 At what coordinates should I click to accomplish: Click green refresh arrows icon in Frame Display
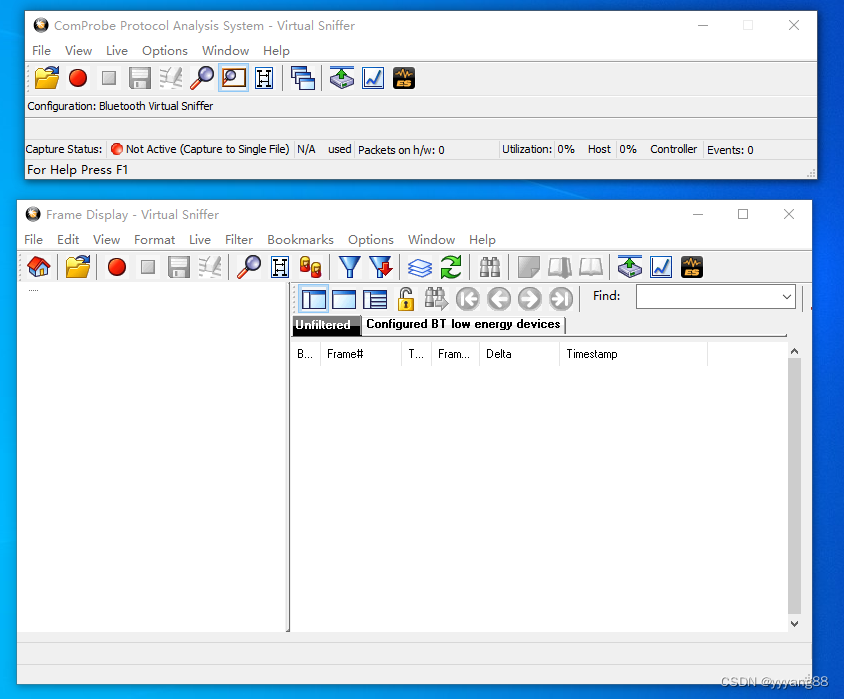pyautogui.click(x=451, y=267)
